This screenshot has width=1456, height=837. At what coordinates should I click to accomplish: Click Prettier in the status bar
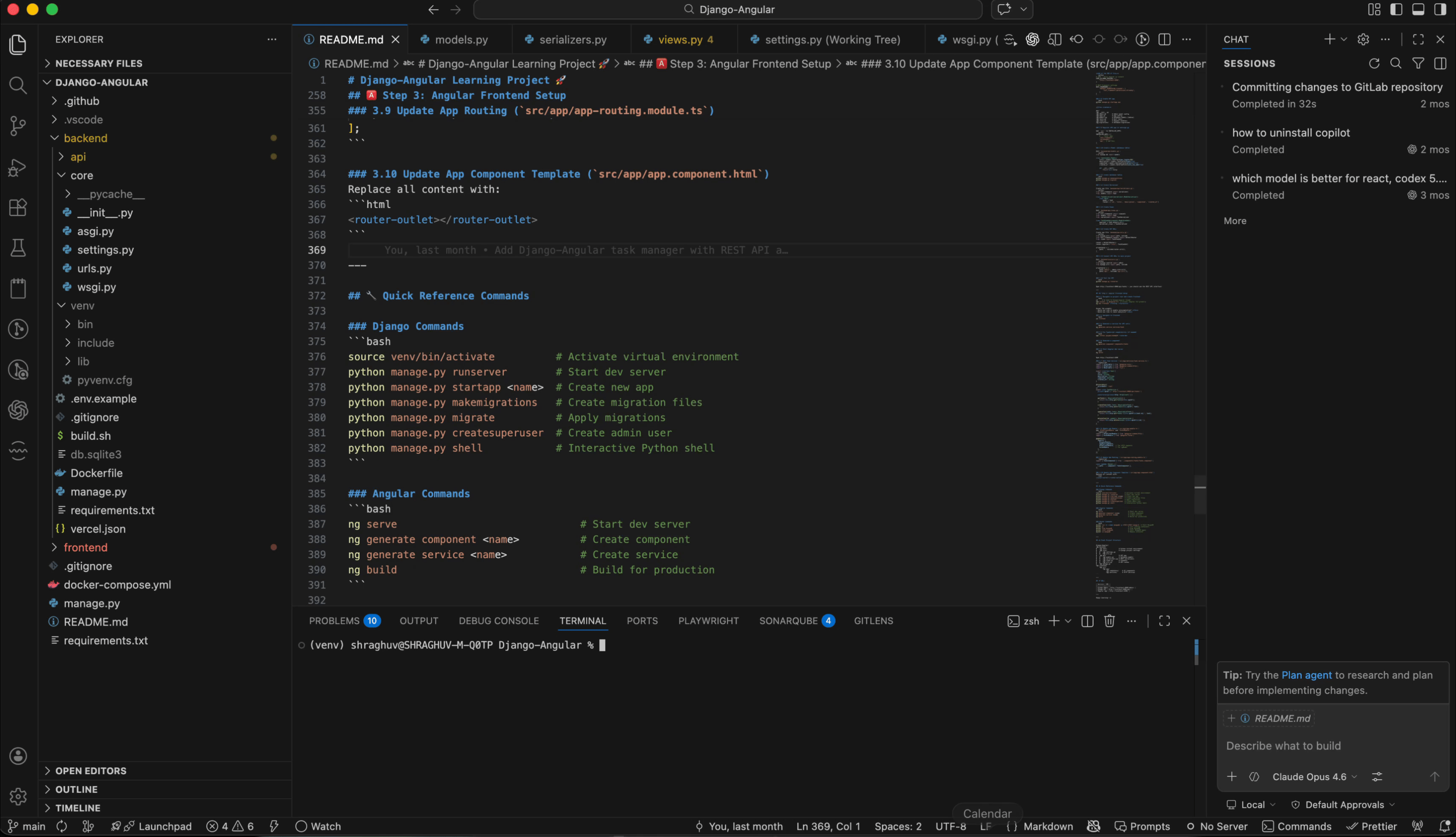(1371, 826)
